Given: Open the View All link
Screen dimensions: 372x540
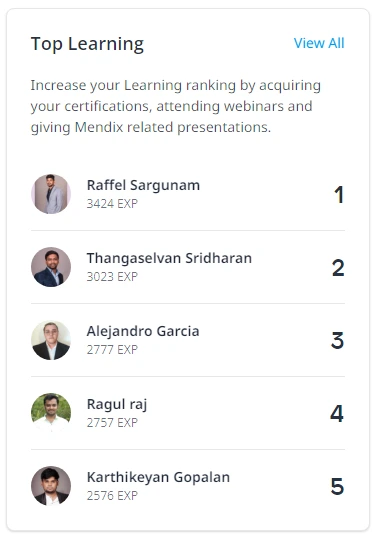Looking at the screenshot, I should pos(319,43).
